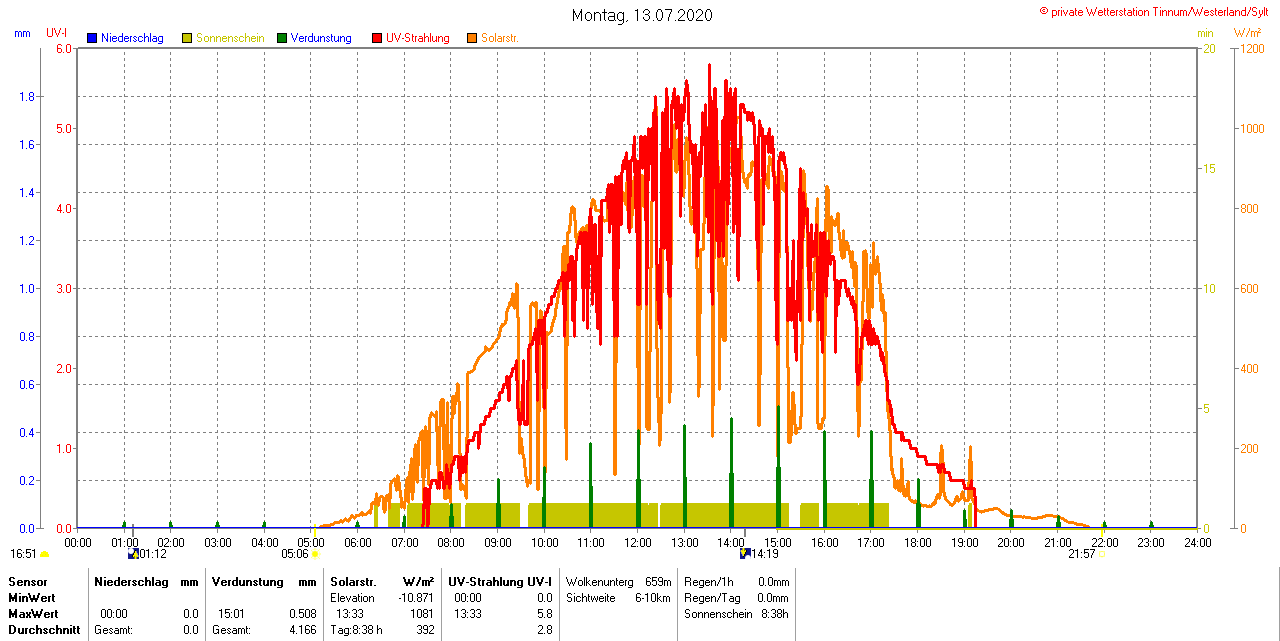The image size is (1280, 641).
Task: Click the yellow min axis unit label
Action: [x=1205, y=33]
